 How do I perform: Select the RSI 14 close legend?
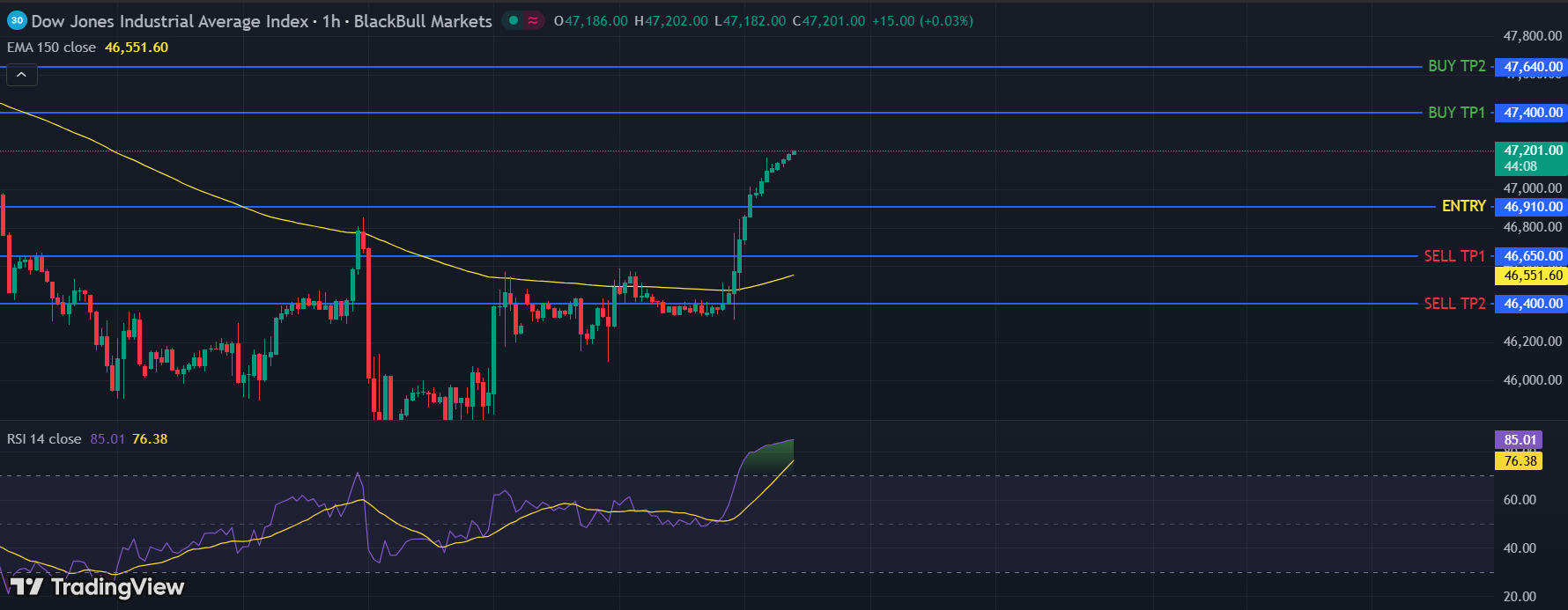tap(44, 439)
